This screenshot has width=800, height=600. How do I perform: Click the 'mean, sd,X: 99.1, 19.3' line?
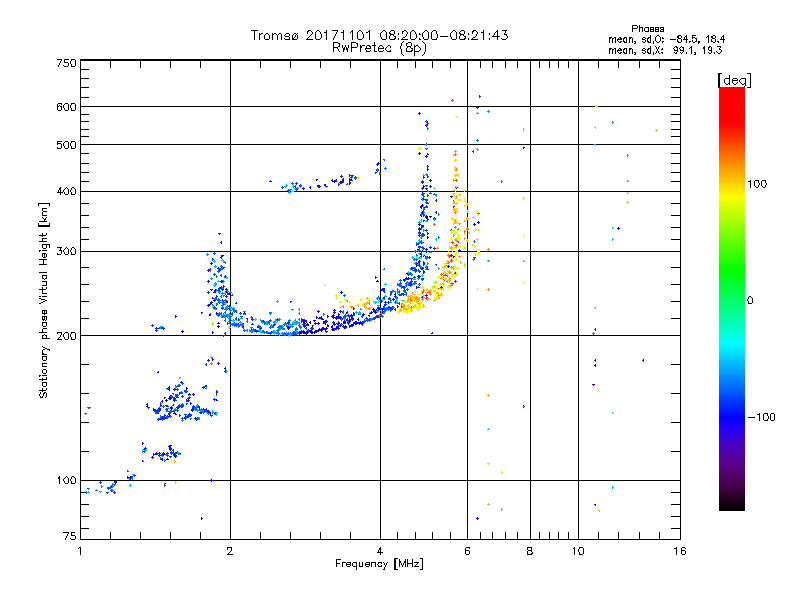(665, 50)
